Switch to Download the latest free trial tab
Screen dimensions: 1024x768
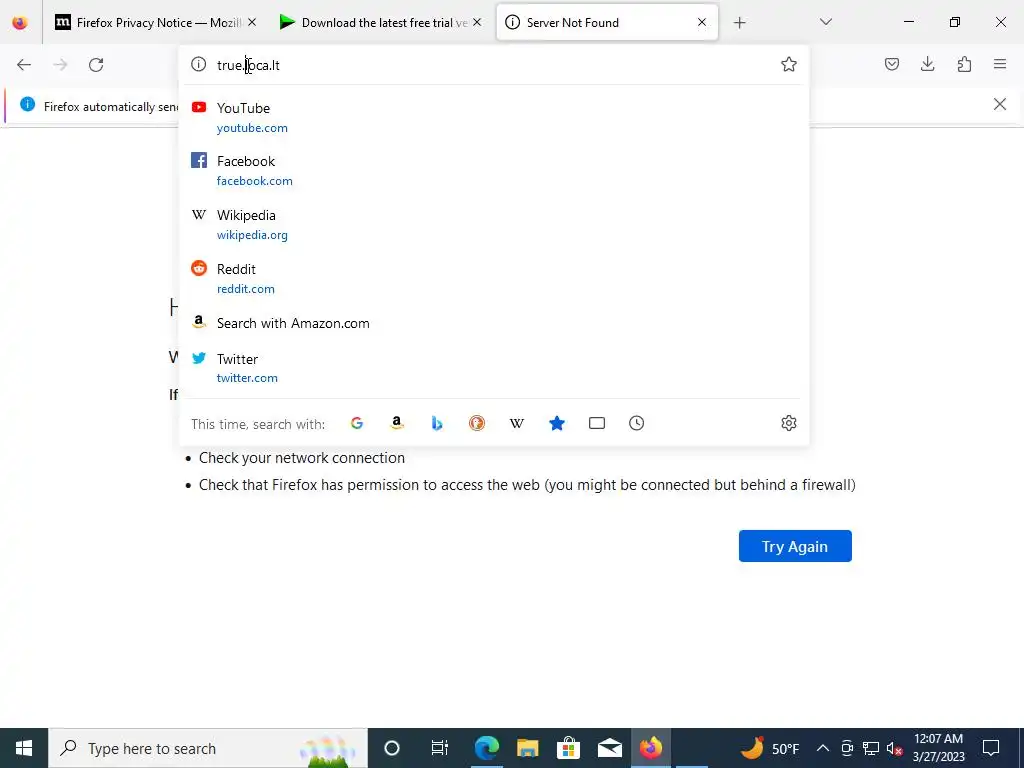[x=381, y=22]
